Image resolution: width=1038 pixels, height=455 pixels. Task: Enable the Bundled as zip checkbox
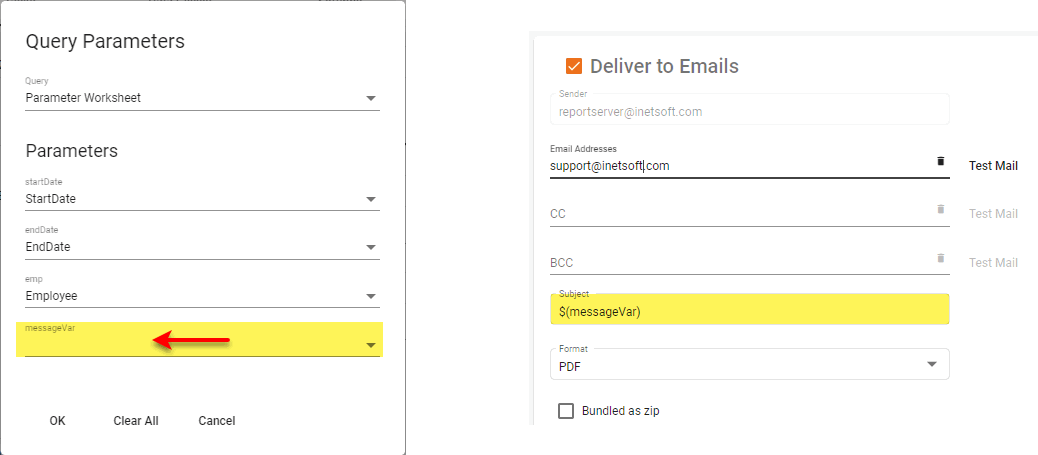coord(566,411)
